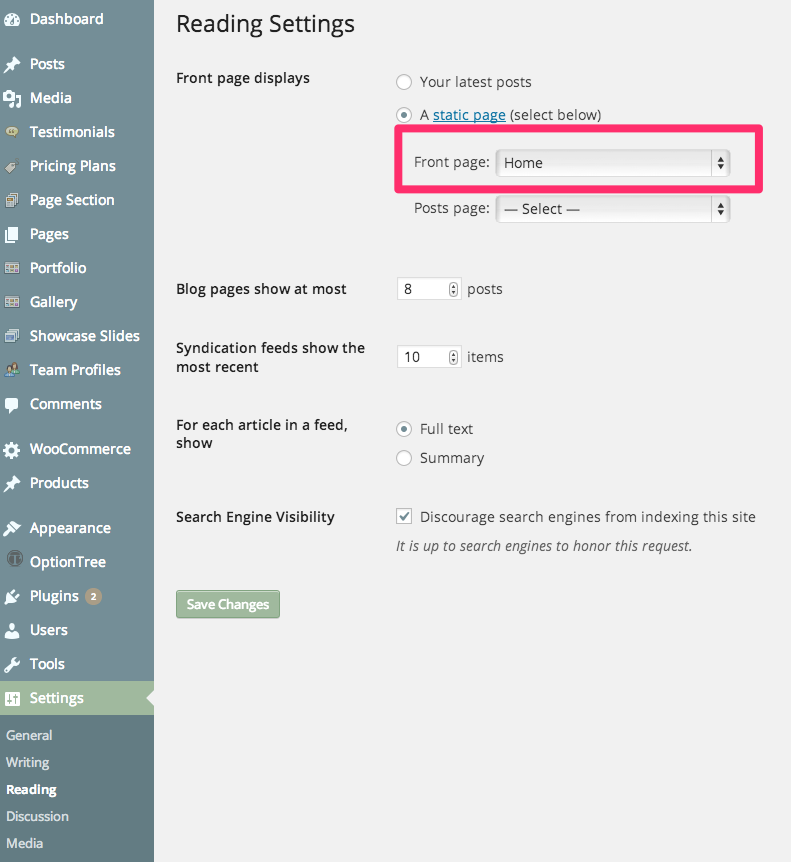Click the Media library icon
Viewport: 791px width, 862px height.
[x=14, y=98]
